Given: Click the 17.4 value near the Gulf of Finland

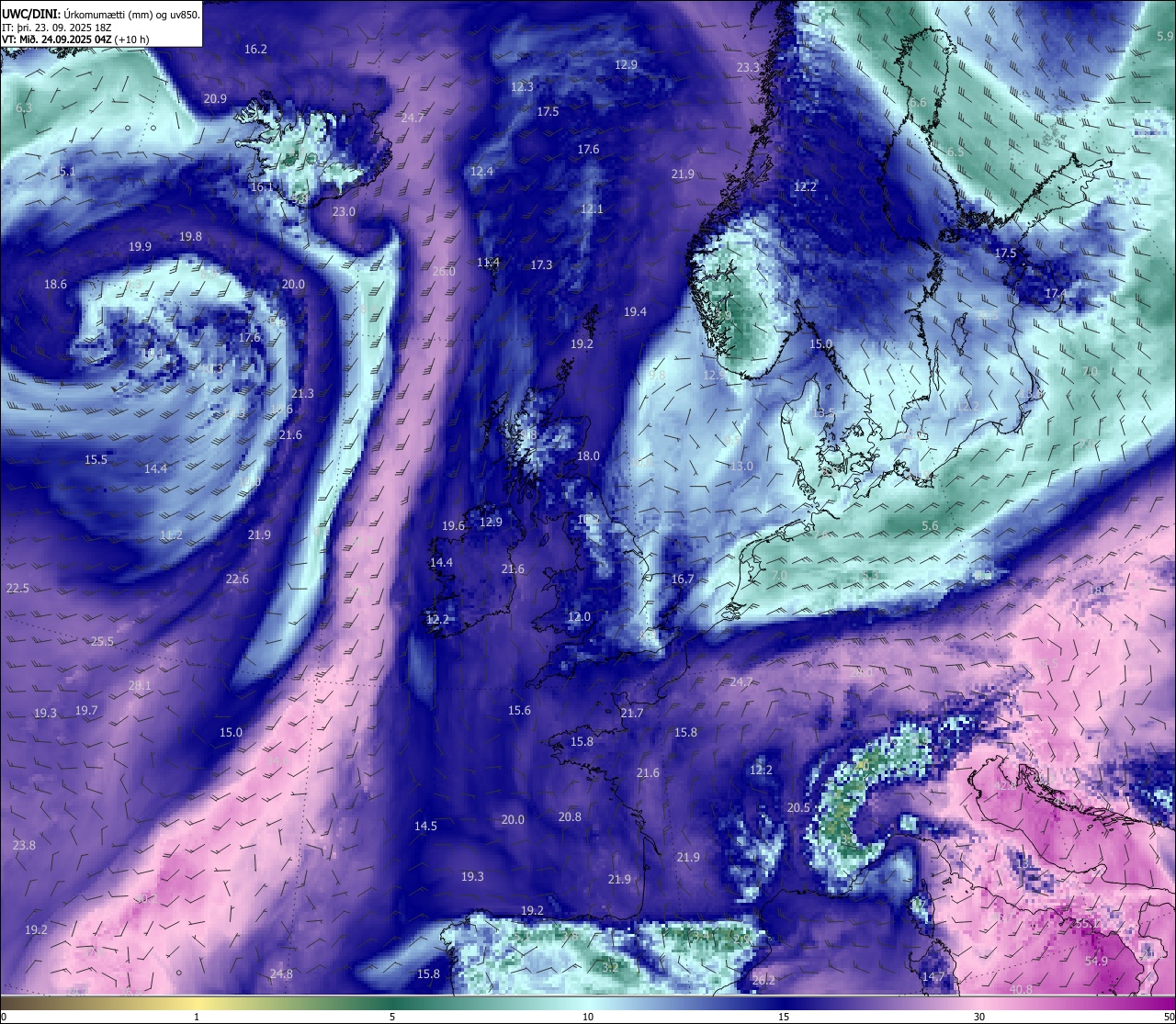Looking at the screenshot, I should (1056, 293).
